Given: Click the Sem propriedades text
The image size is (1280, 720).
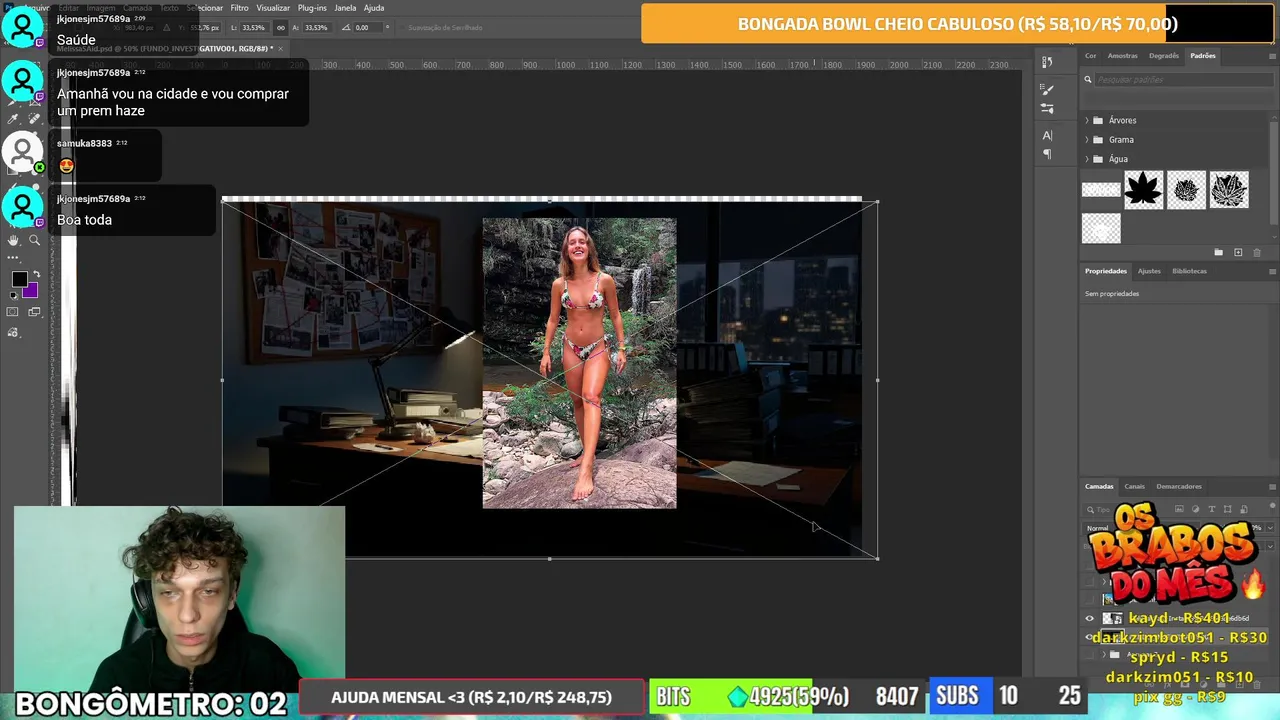Looking at the screenshot, I should 1112,294.
